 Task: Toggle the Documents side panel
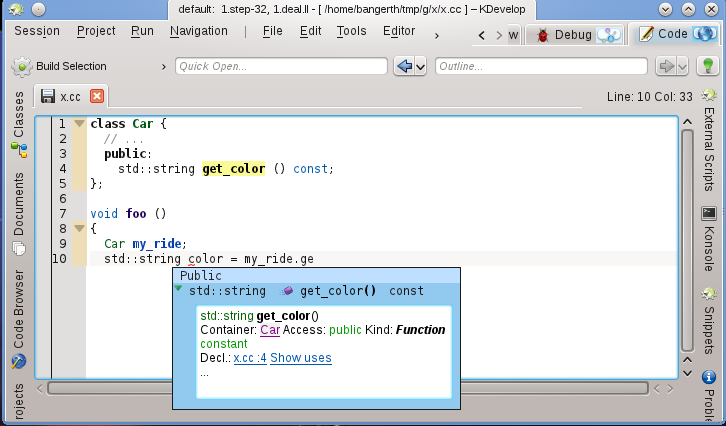point(18,203)
